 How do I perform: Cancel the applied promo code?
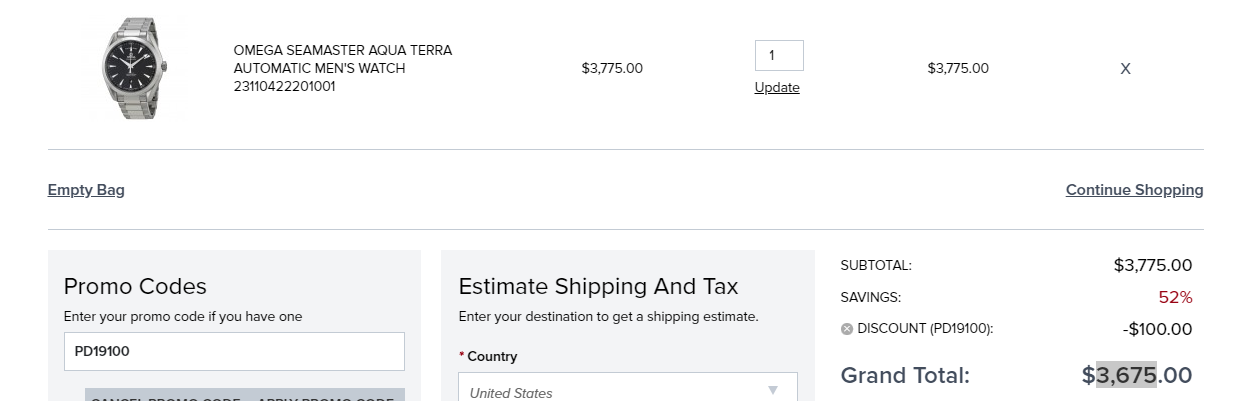click(164, 396)
